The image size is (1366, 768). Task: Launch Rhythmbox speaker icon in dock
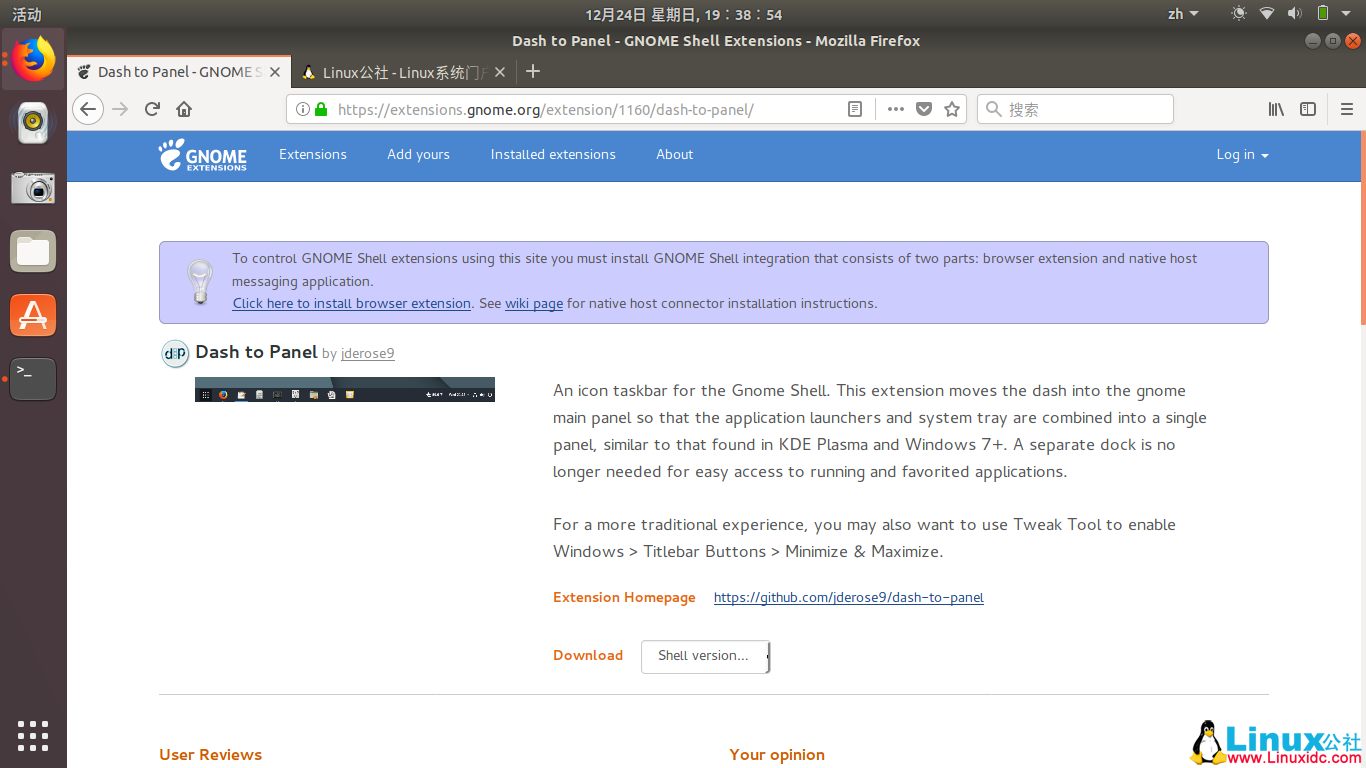point(33,123)
